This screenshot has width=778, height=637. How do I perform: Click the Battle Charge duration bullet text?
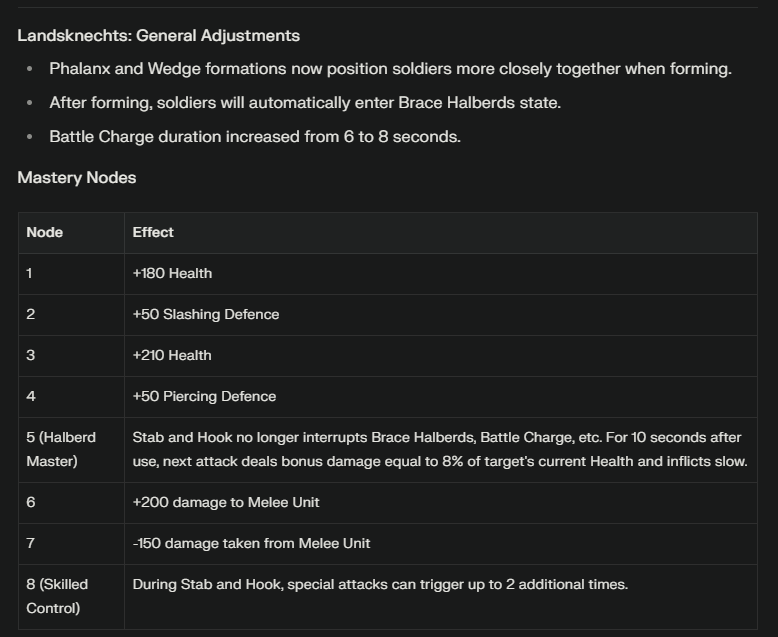pos(255,137)
